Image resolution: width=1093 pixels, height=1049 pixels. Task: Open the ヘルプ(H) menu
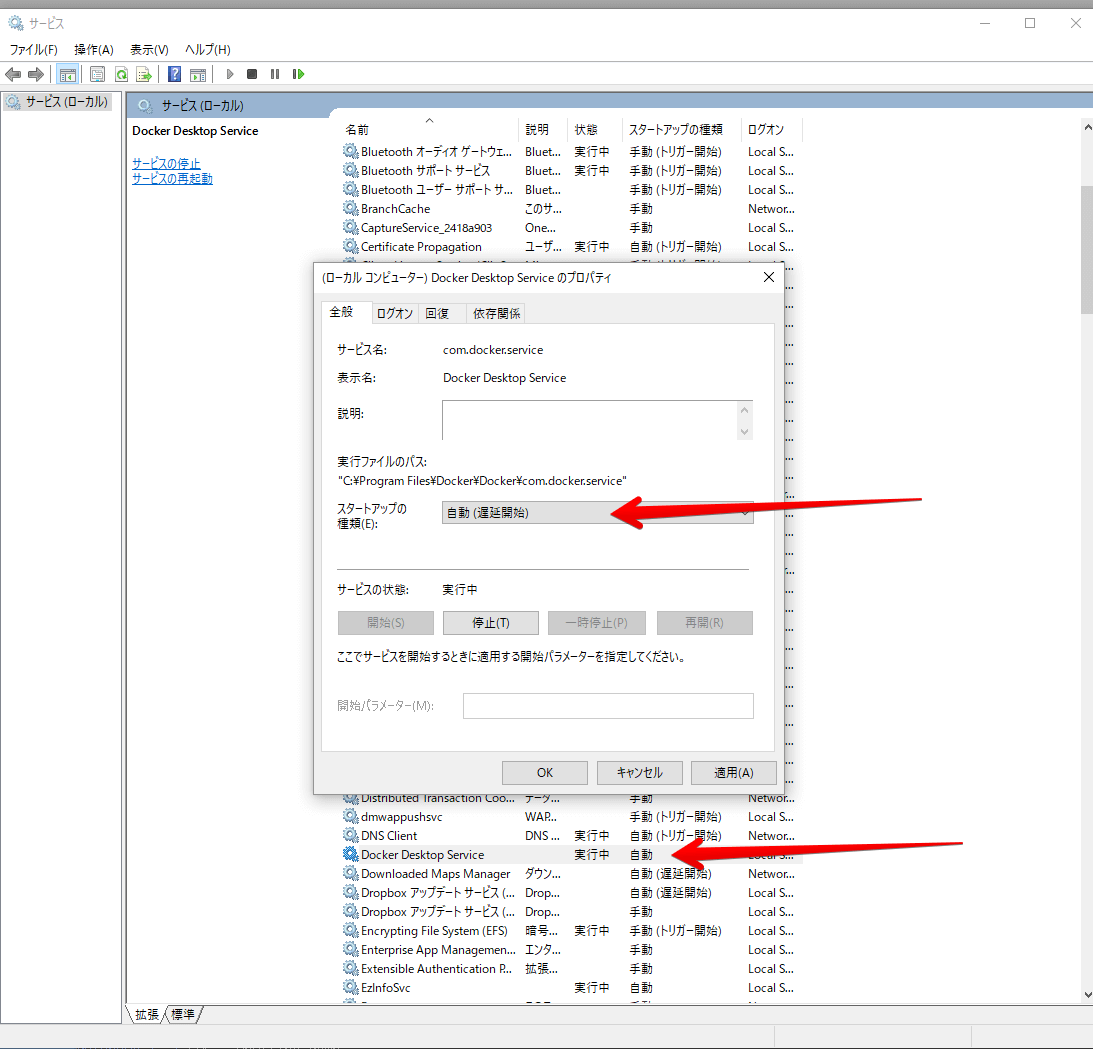[x=208, y=49]
